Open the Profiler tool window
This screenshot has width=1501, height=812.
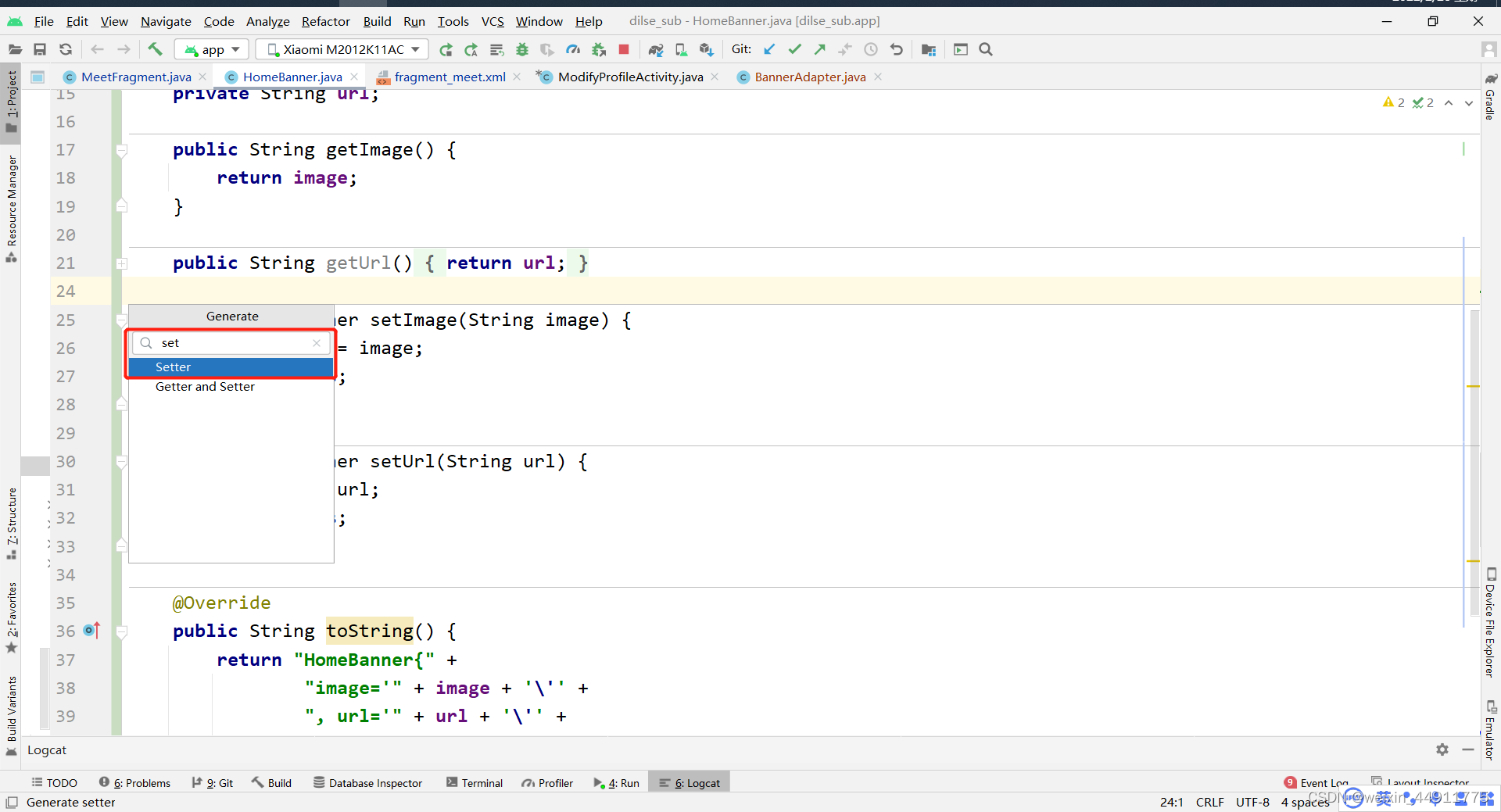547,782
